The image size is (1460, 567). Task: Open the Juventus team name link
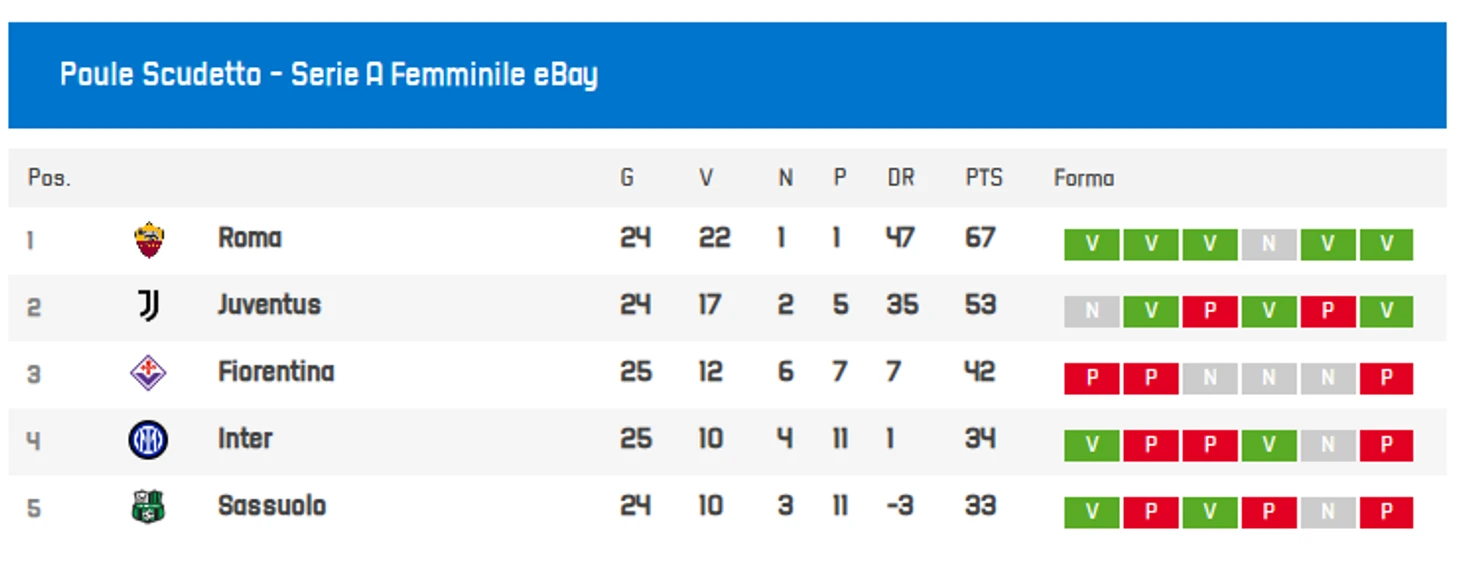point(270,305)
